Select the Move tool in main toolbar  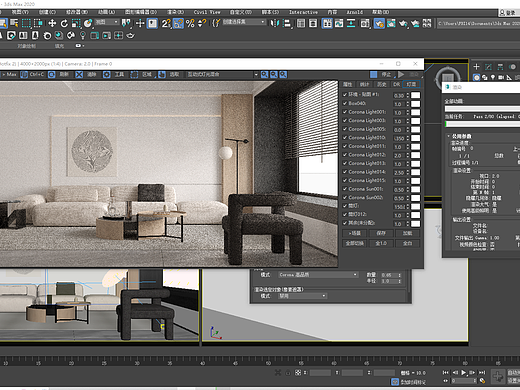[x=52, y=23]
